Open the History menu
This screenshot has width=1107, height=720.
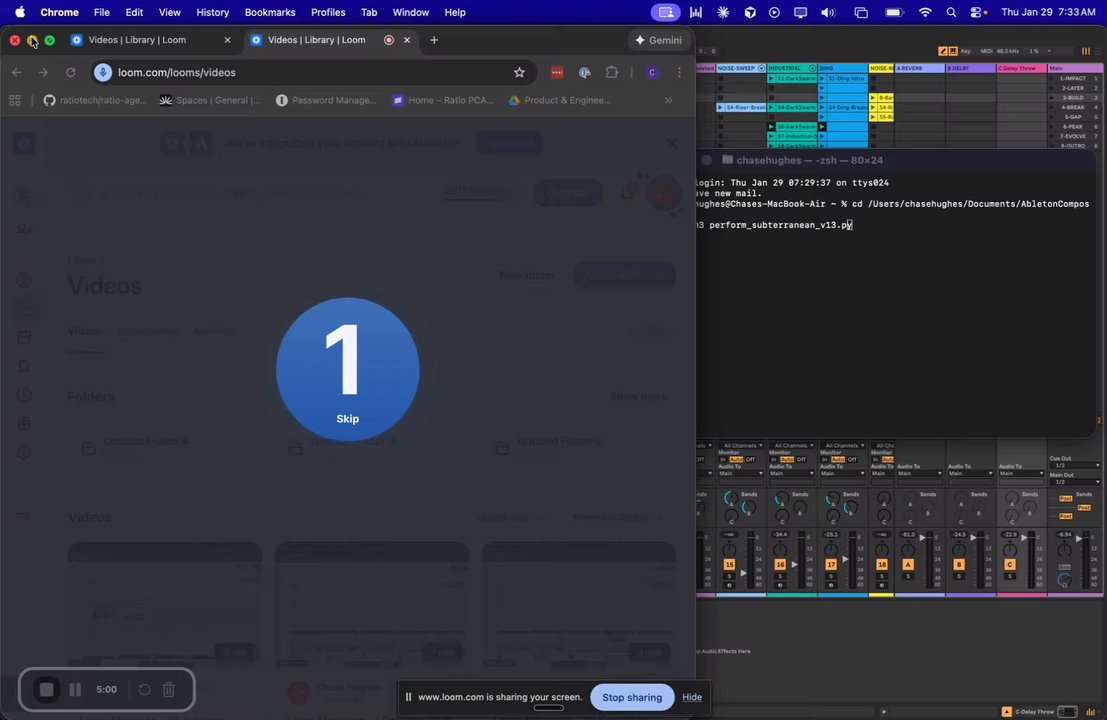(213, 12)
